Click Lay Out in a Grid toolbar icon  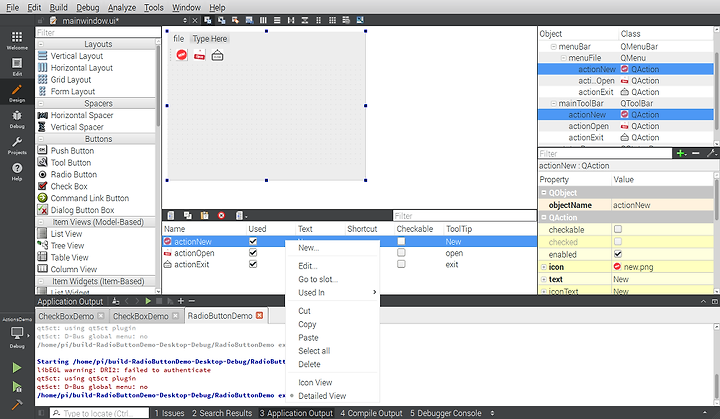point(332,20)
